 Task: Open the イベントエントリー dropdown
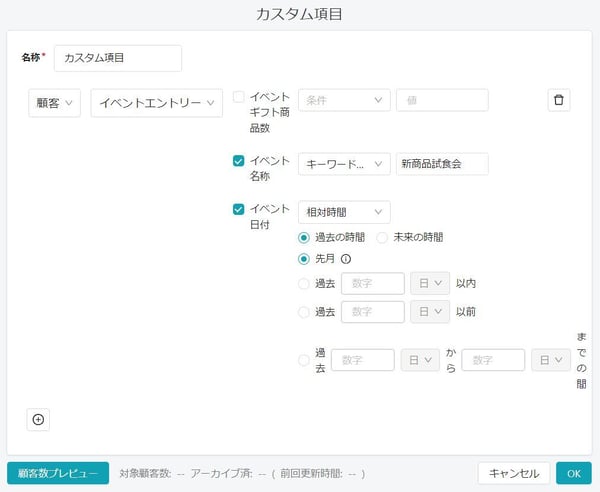pyautogui.click(x=157, y=104)
